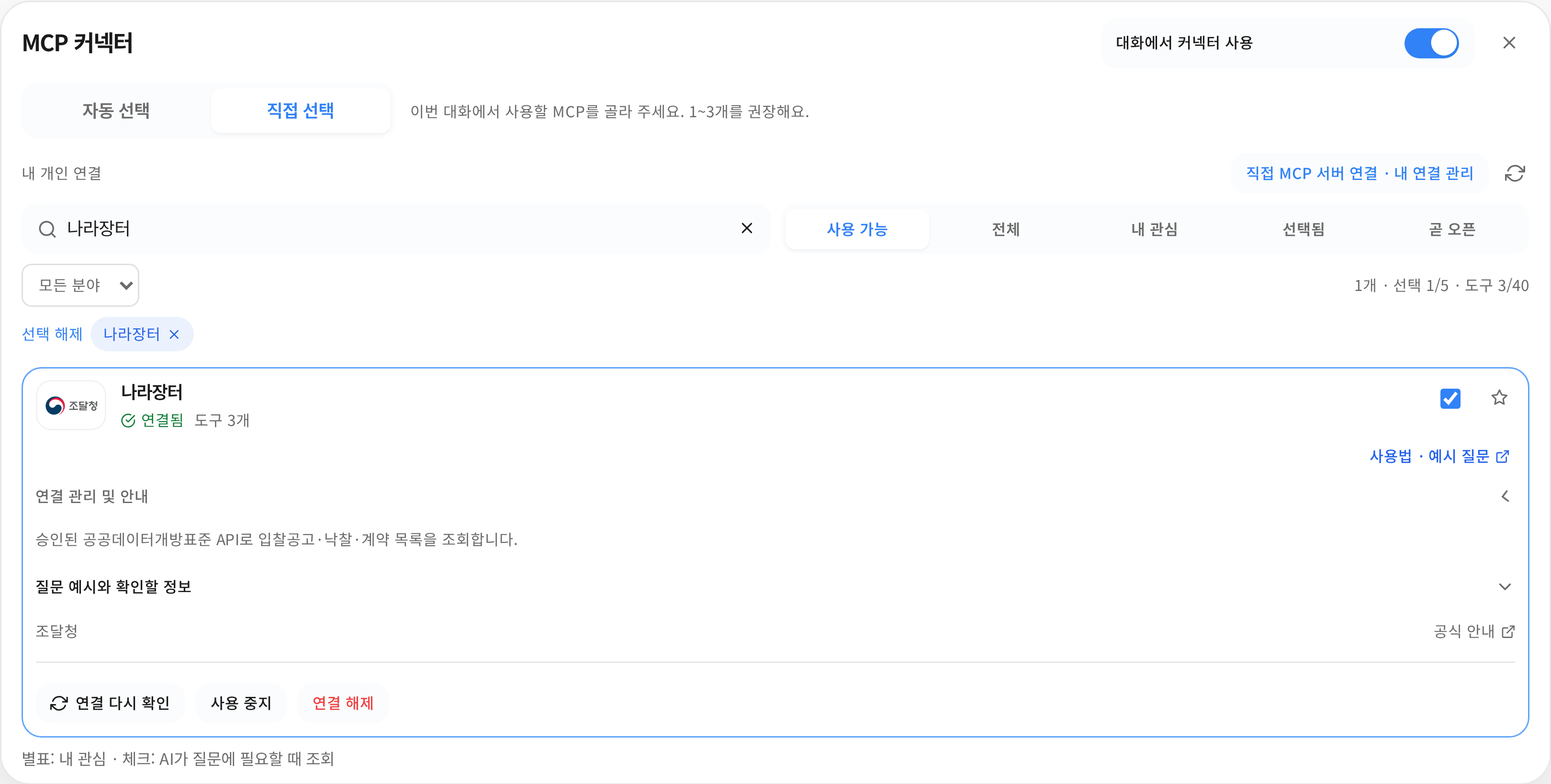
Task: Open 직접 MCP 서버 연결 · 내 연결 관리
Action: pos(1360,173)
